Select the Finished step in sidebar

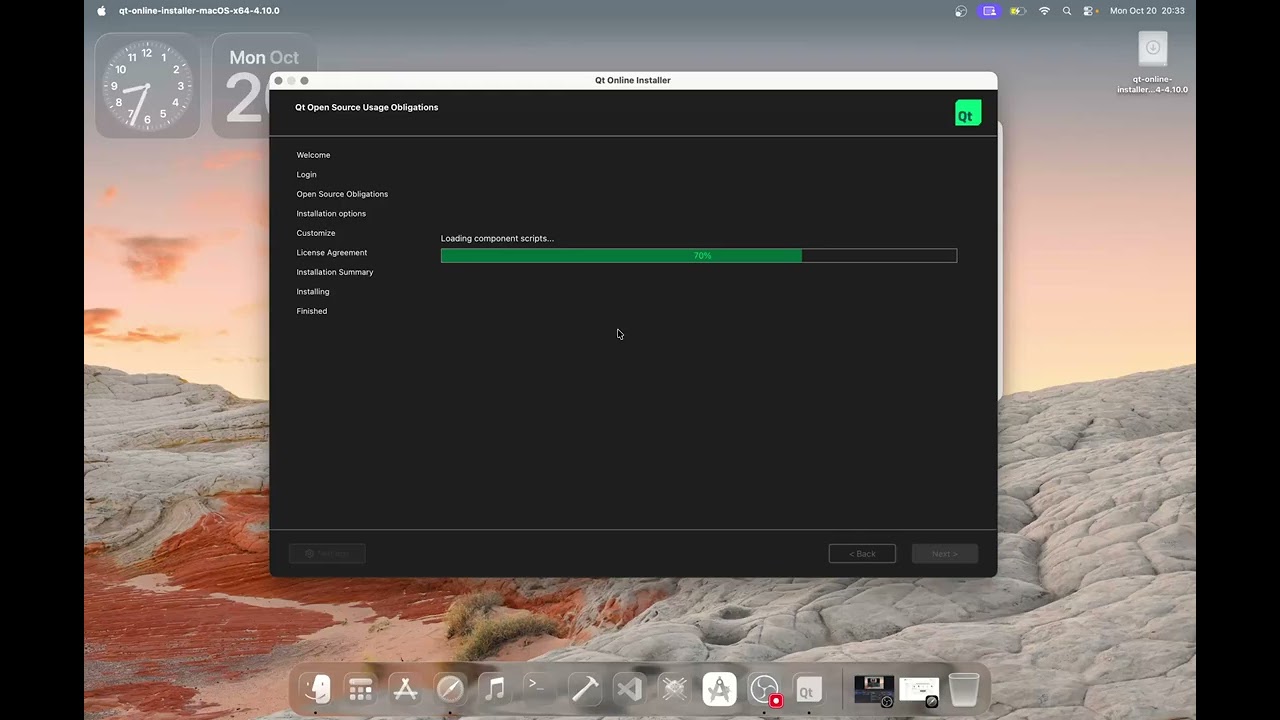click(312, 311)
